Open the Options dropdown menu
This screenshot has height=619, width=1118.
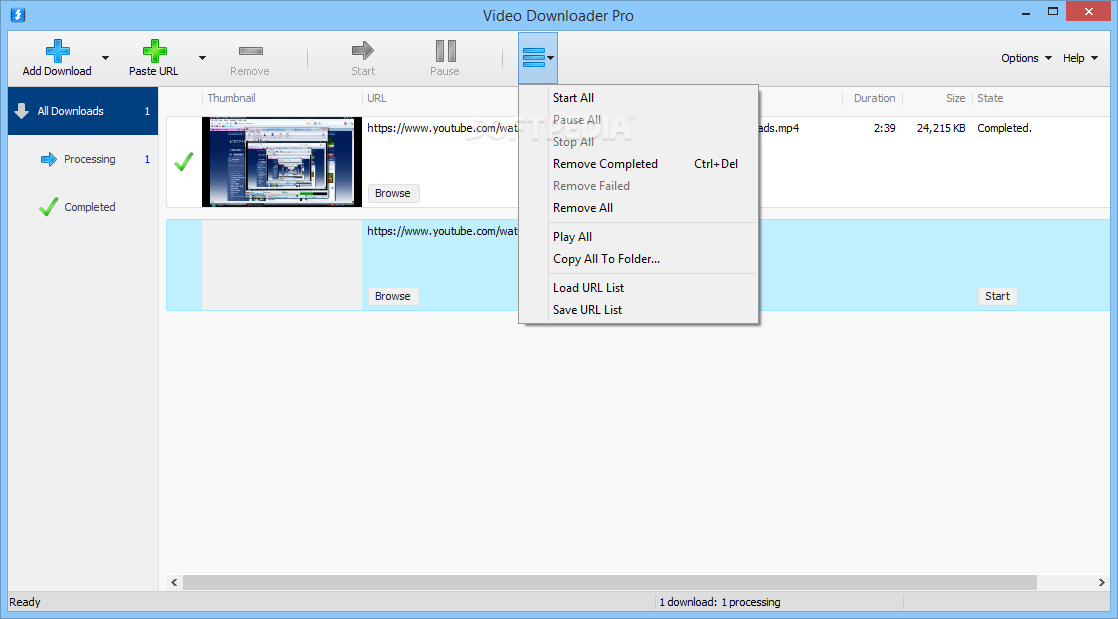point(1026,58)
